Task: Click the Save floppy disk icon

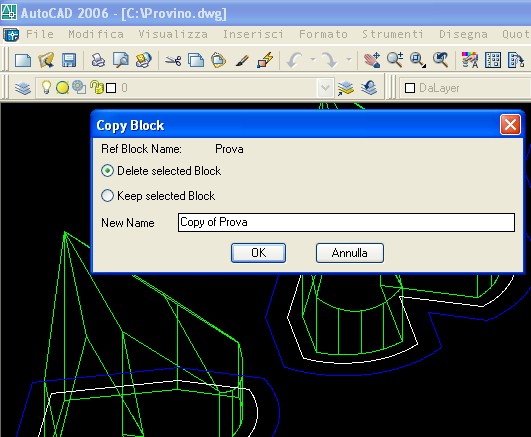Action: (69, 61)
